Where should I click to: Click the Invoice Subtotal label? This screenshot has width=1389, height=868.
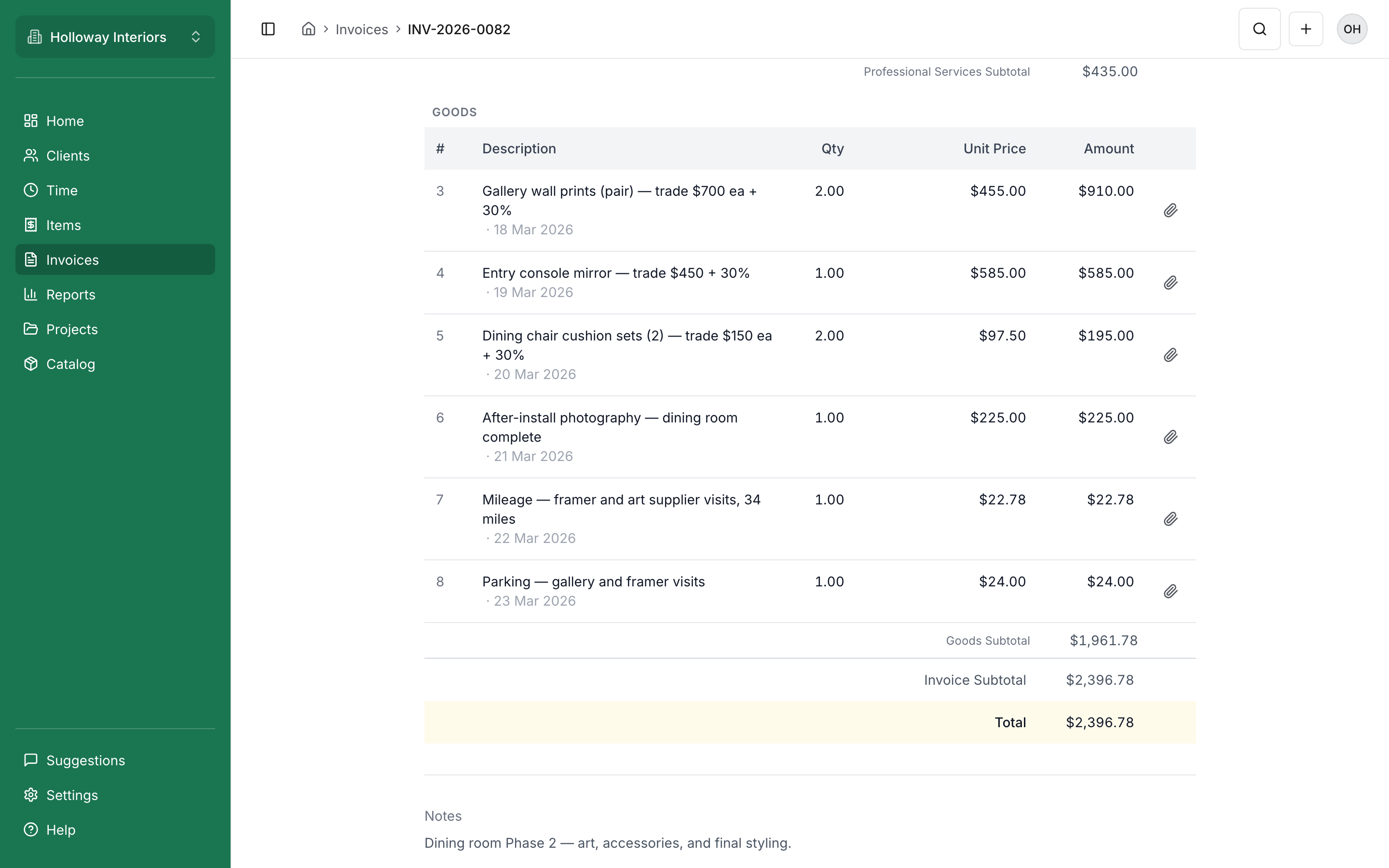975,680
